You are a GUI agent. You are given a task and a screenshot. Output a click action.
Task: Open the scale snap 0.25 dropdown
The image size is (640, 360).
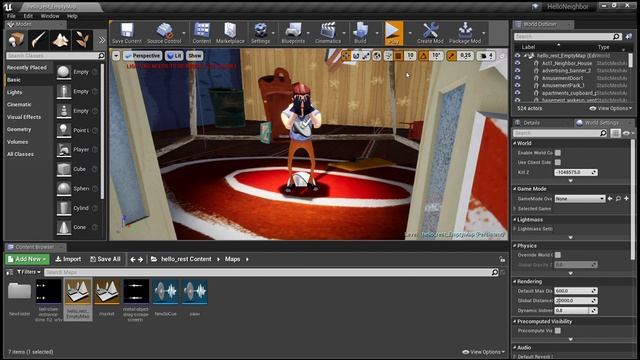pyautogui.click(x=465, y=56)
